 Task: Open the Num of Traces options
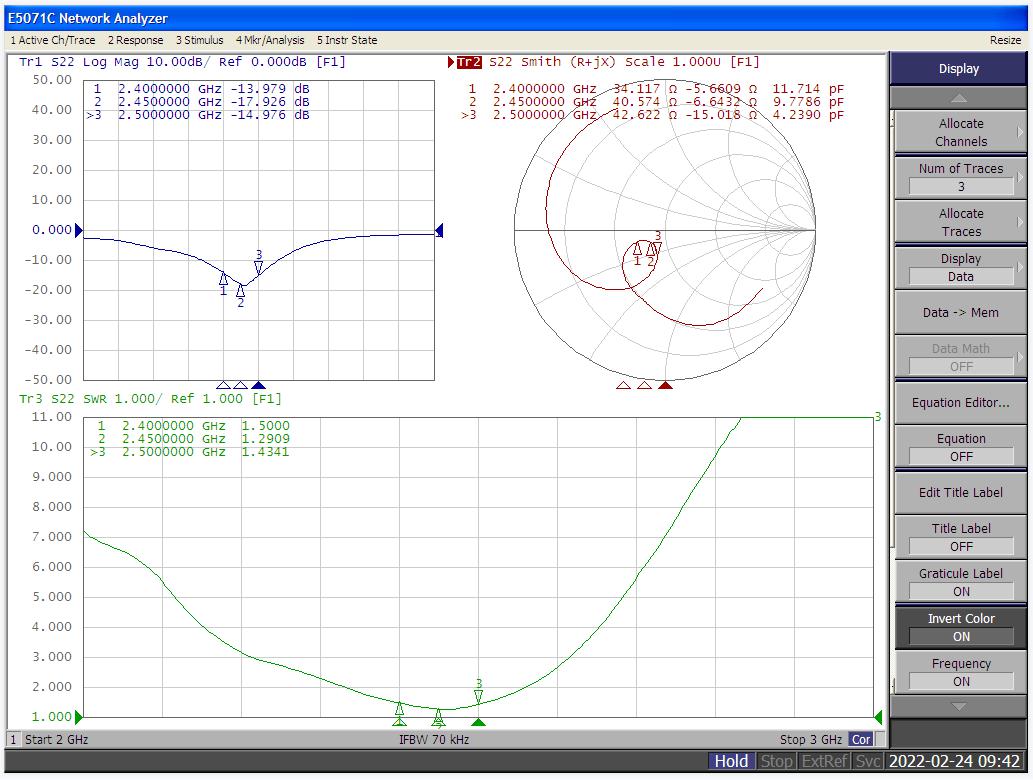[960, 177]
